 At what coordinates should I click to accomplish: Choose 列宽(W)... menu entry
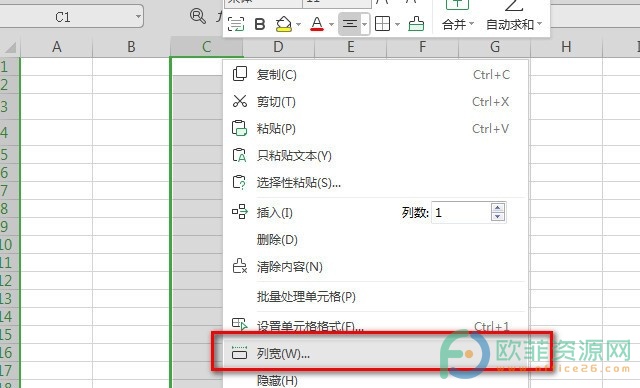[376, 353]
